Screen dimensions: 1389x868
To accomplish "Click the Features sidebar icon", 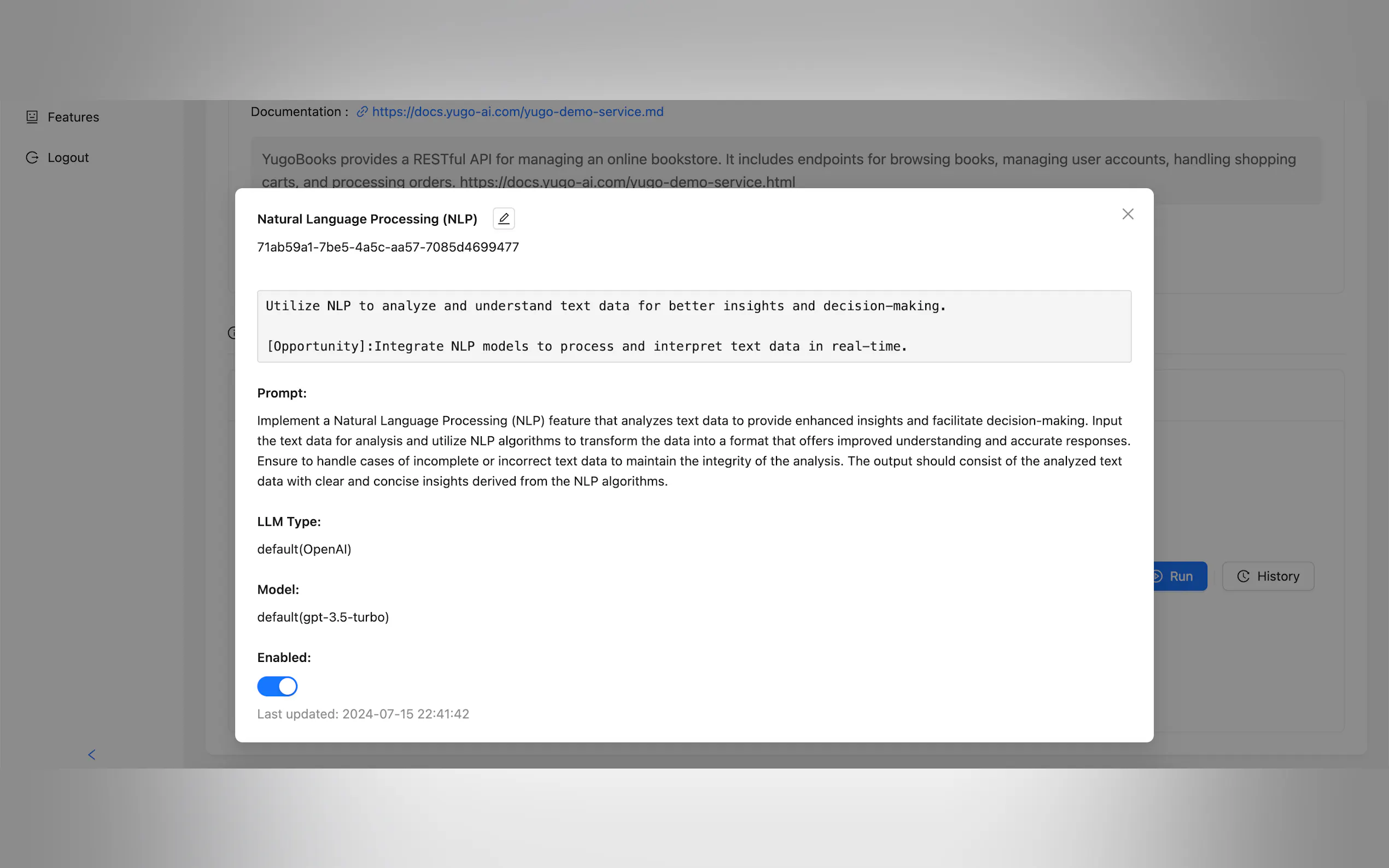I will (32, 117).
